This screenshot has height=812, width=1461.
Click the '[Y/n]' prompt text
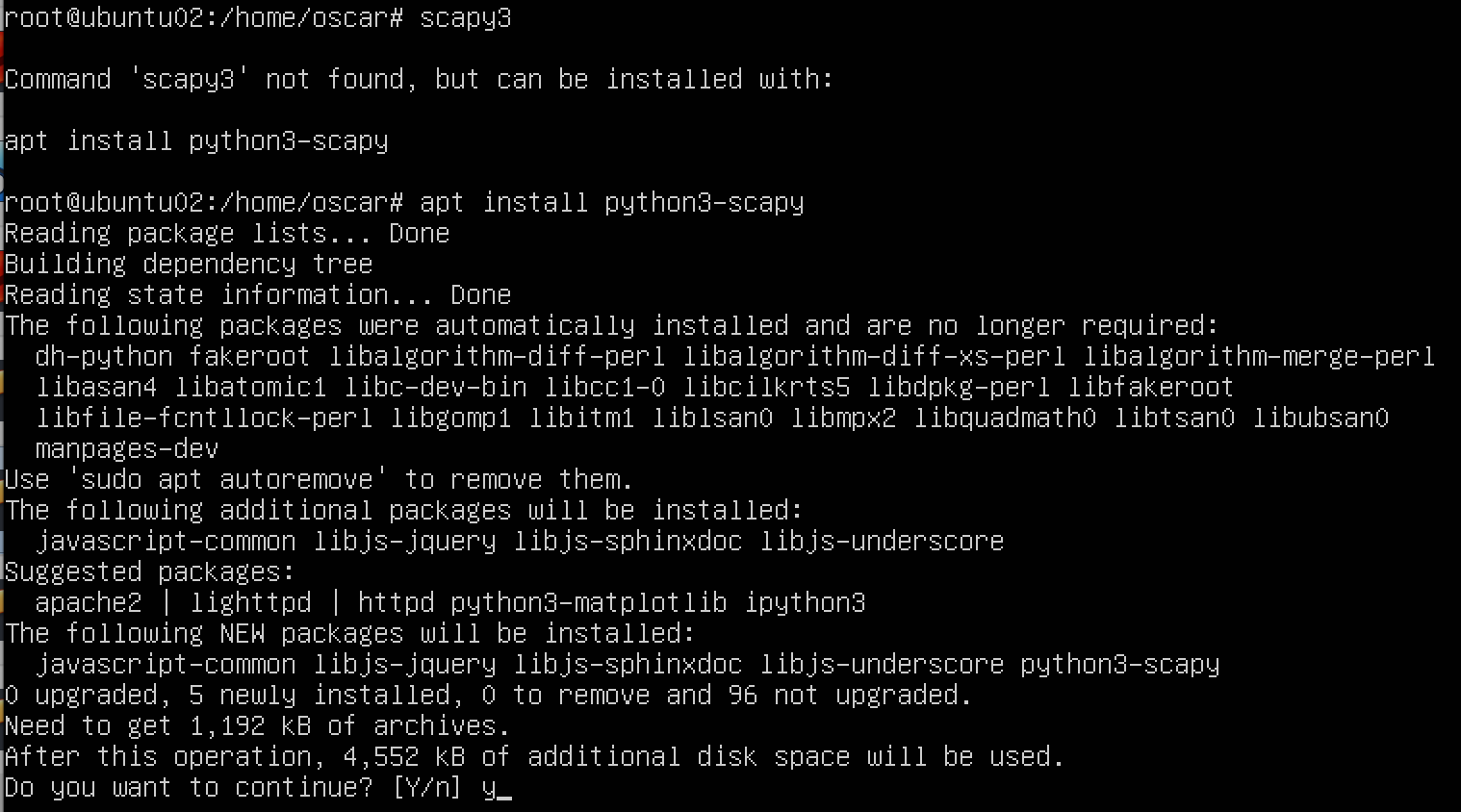click(426, 788)
